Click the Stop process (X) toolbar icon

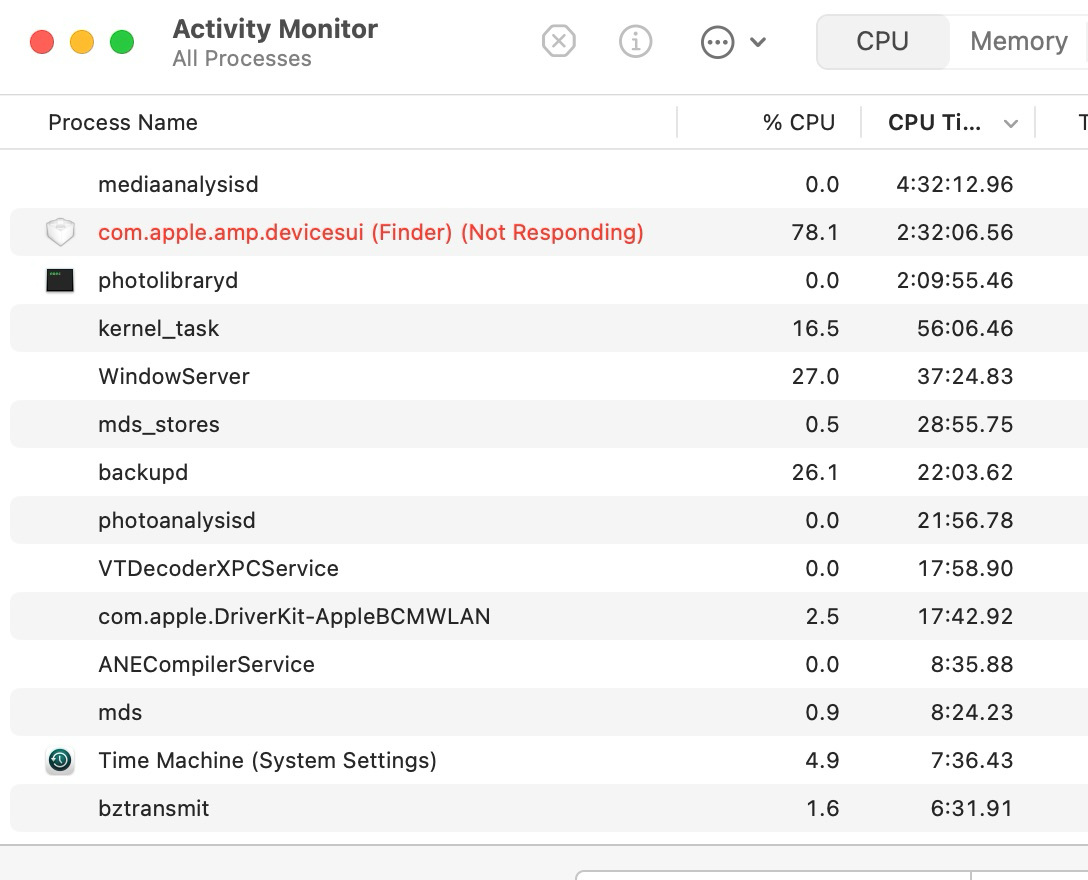click(559, 41)
